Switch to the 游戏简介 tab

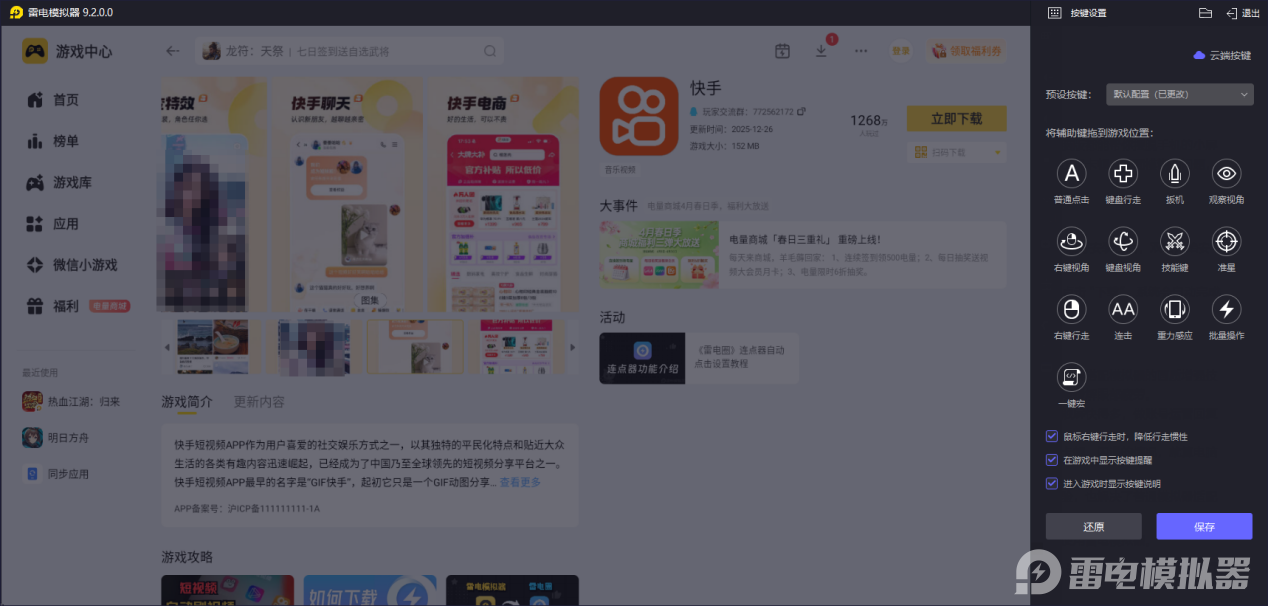point(187,402)
